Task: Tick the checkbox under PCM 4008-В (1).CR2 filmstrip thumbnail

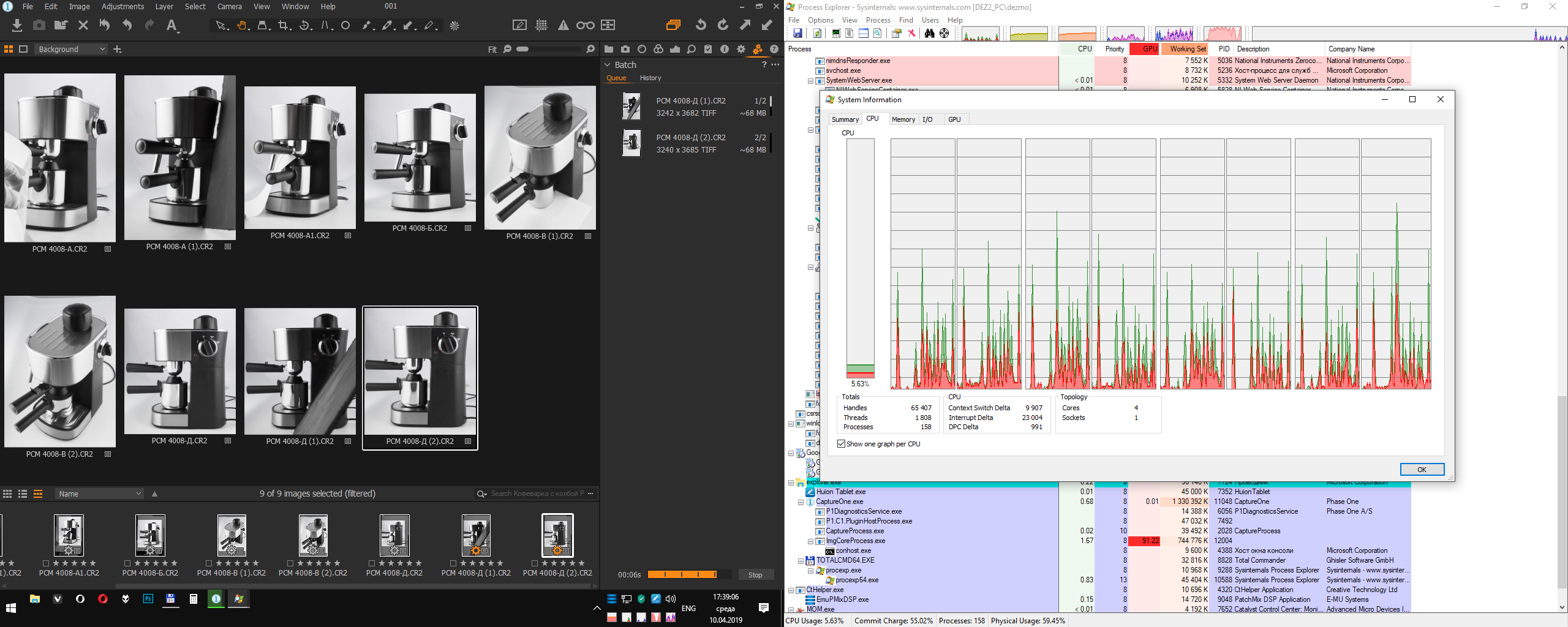Action: (x=209, y=563)
